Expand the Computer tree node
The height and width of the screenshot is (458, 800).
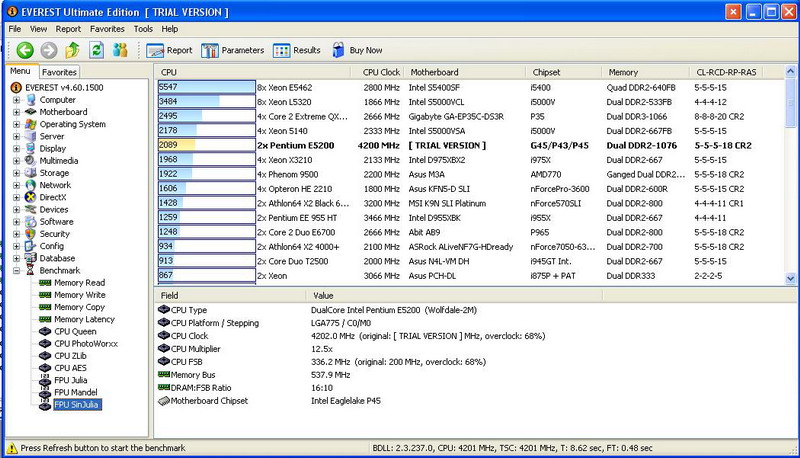tap(16, 100)
